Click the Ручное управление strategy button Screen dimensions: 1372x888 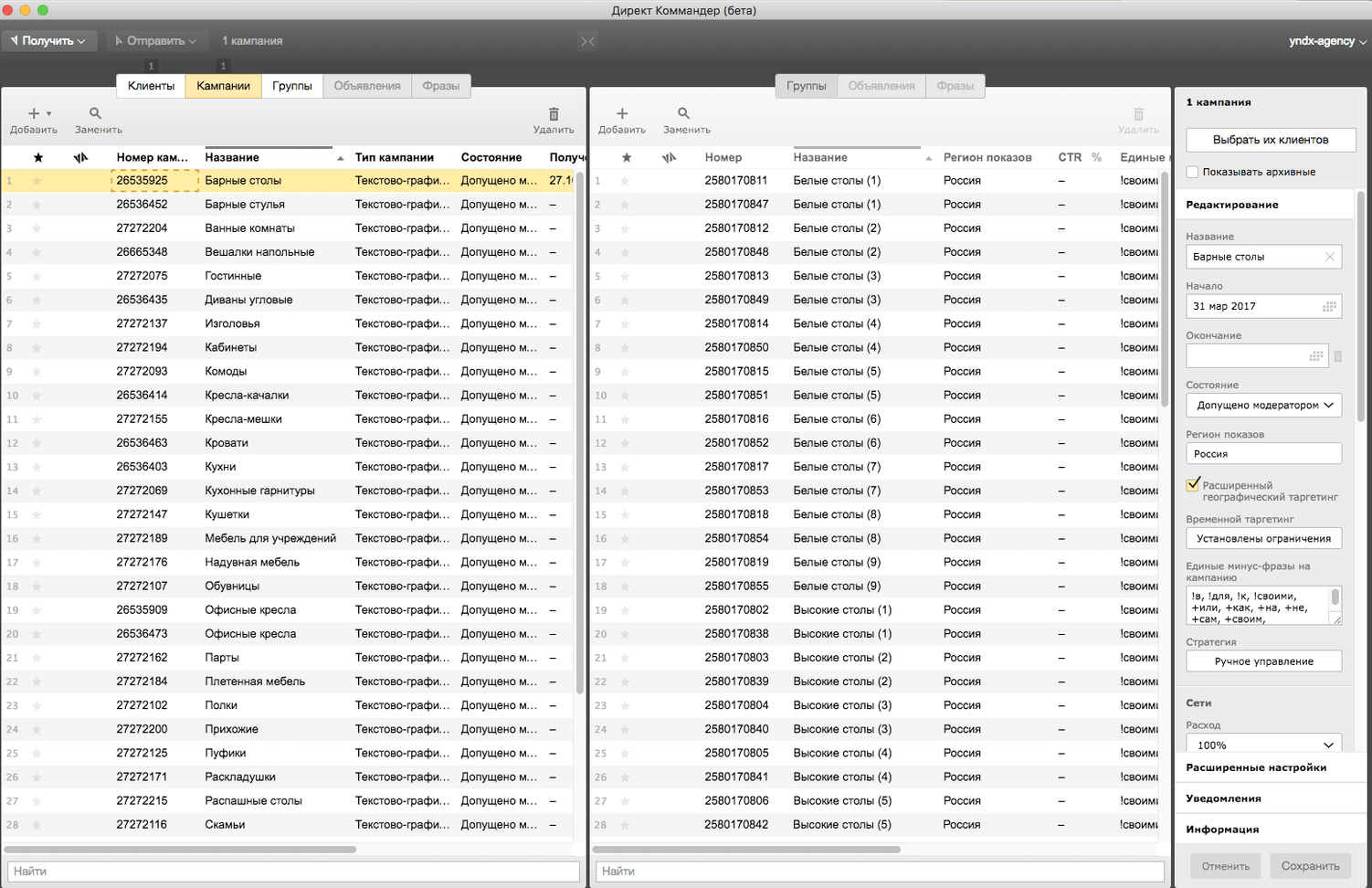[x=1263, y=661]
